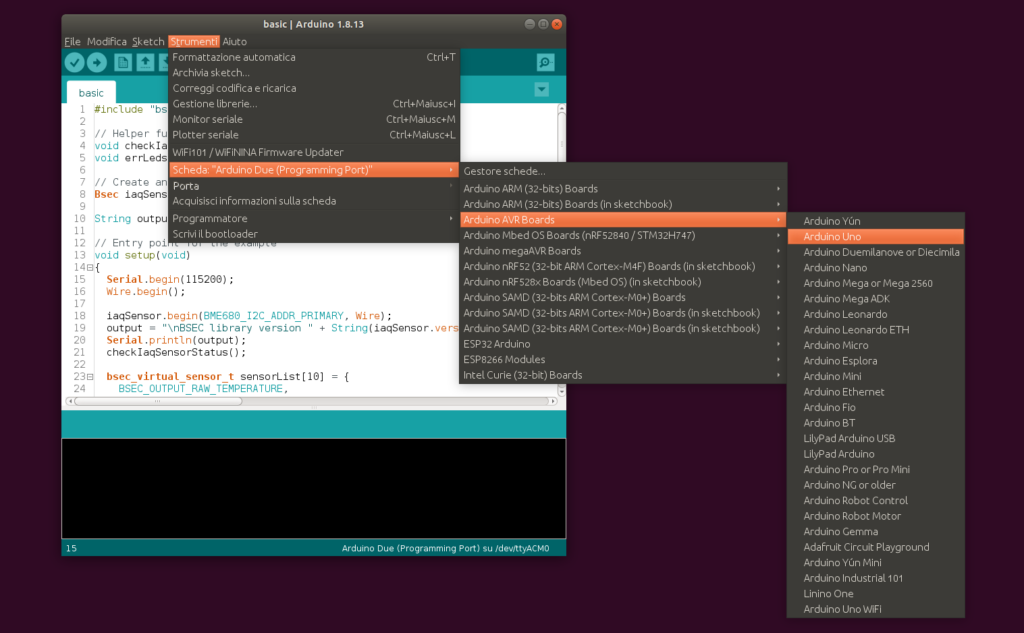Choose Arduino Leonardo ETH
This screenshot has width=1024, height=633.
point(876,330)
